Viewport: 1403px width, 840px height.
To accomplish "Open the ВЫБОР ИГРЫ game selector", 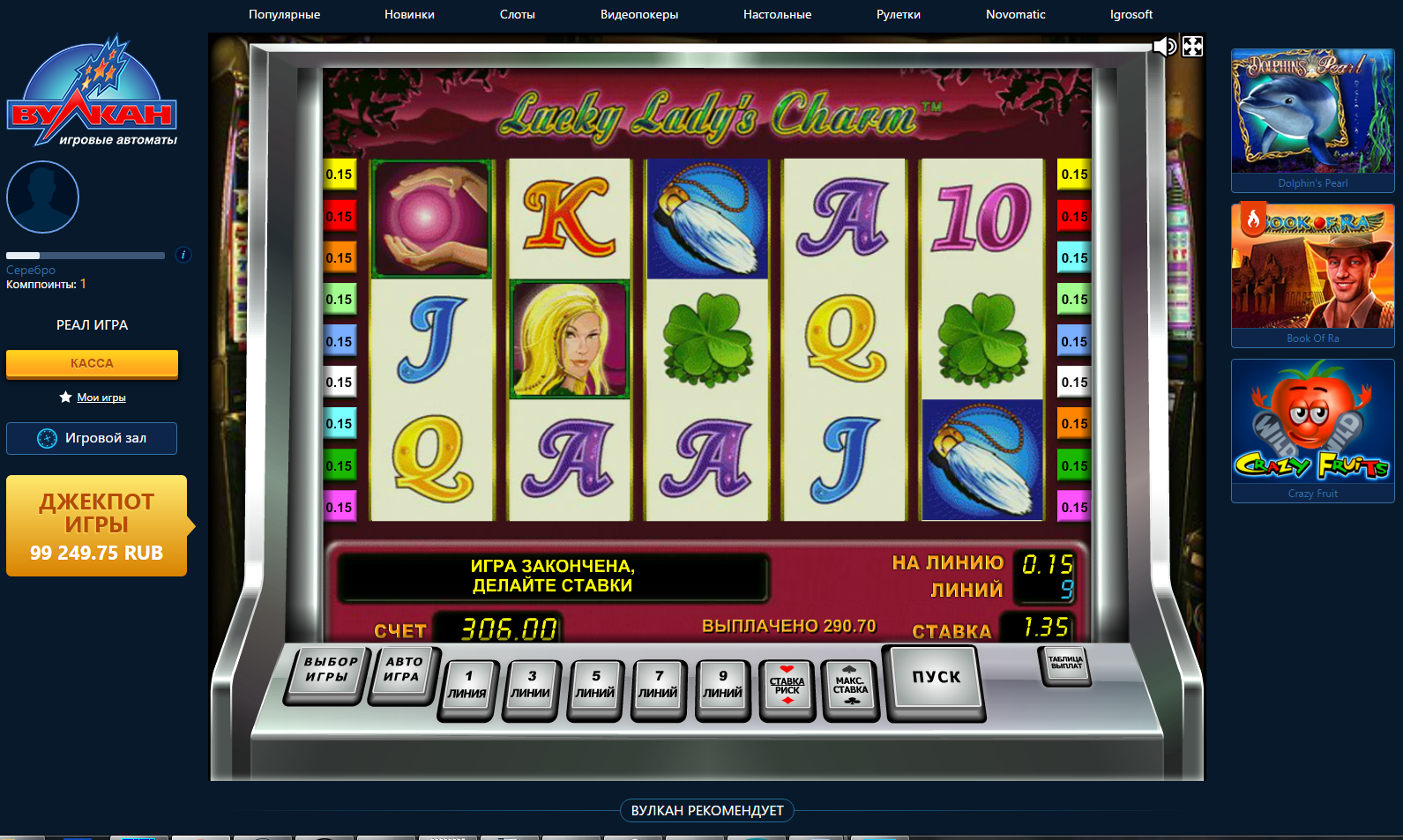I will click(329, 673).
